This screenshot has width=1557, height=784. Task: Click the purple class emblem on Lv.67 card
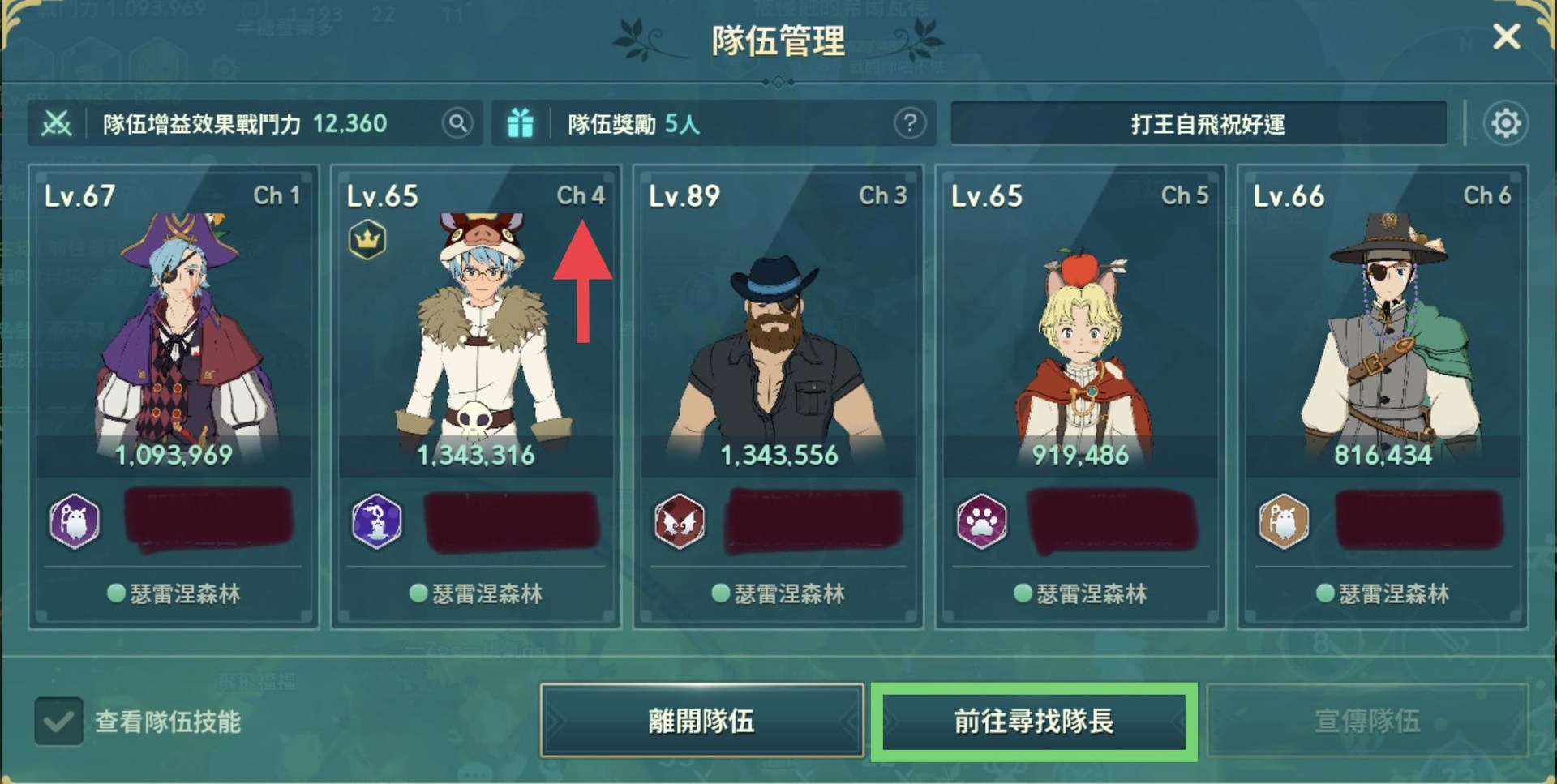75,521
